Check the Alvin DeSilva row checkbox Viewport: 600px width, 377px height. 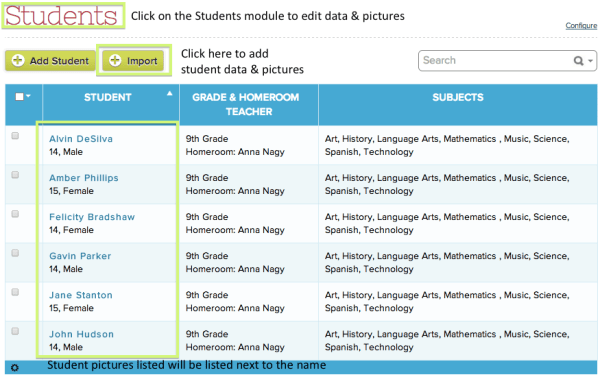coord(15,136)
